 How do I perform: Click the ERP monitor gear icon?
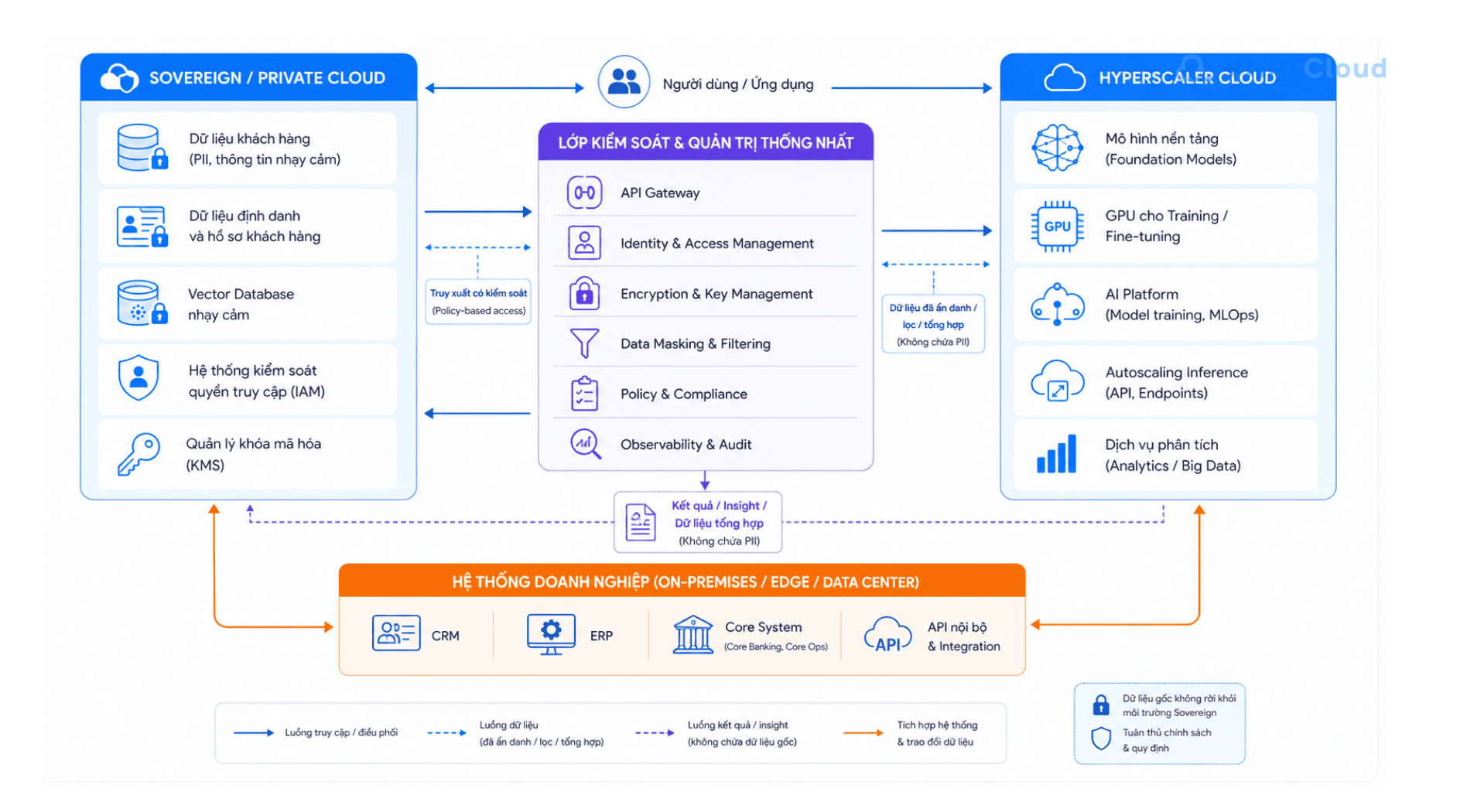(551, 635)
